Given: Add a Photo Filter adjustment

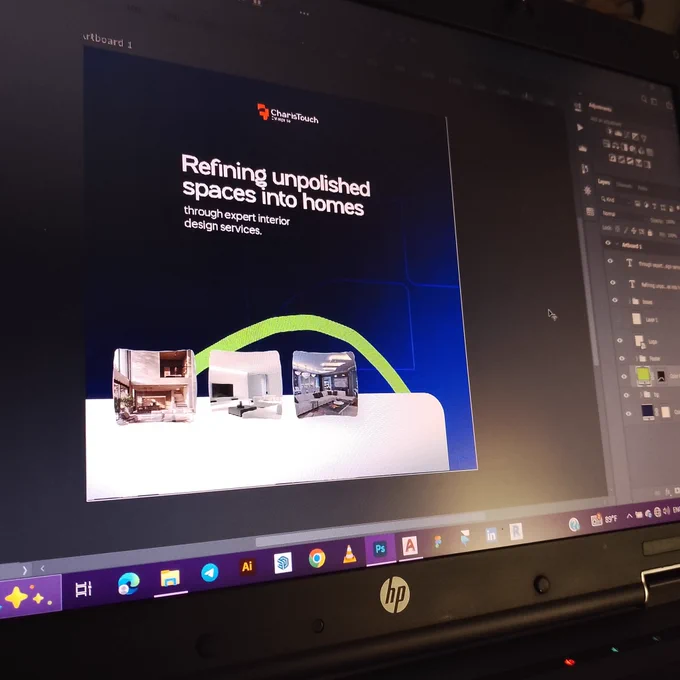Looking at the screenshot, I should (632, 149).
